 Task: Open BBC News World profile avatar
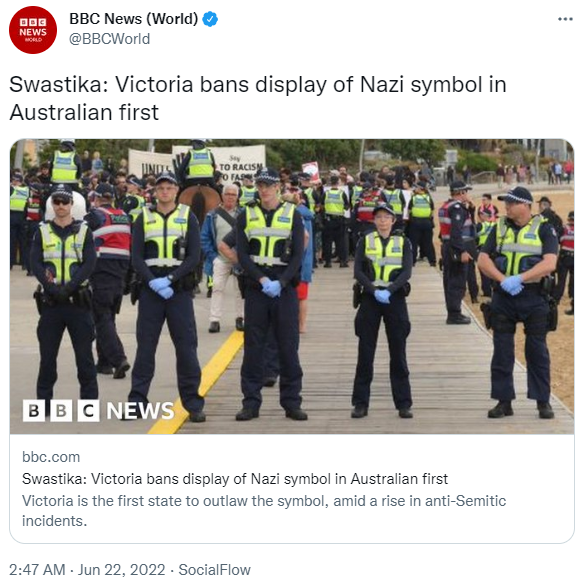(33, 30)
